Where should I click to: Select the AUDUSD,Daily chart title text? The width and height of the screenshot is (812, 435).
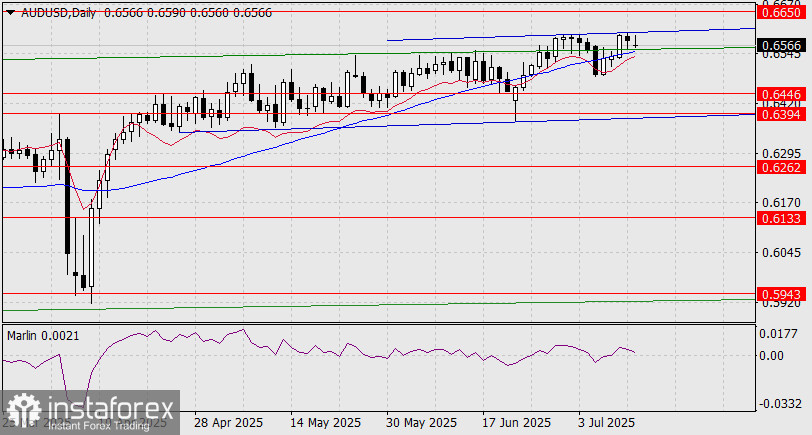tap(59, 13)
